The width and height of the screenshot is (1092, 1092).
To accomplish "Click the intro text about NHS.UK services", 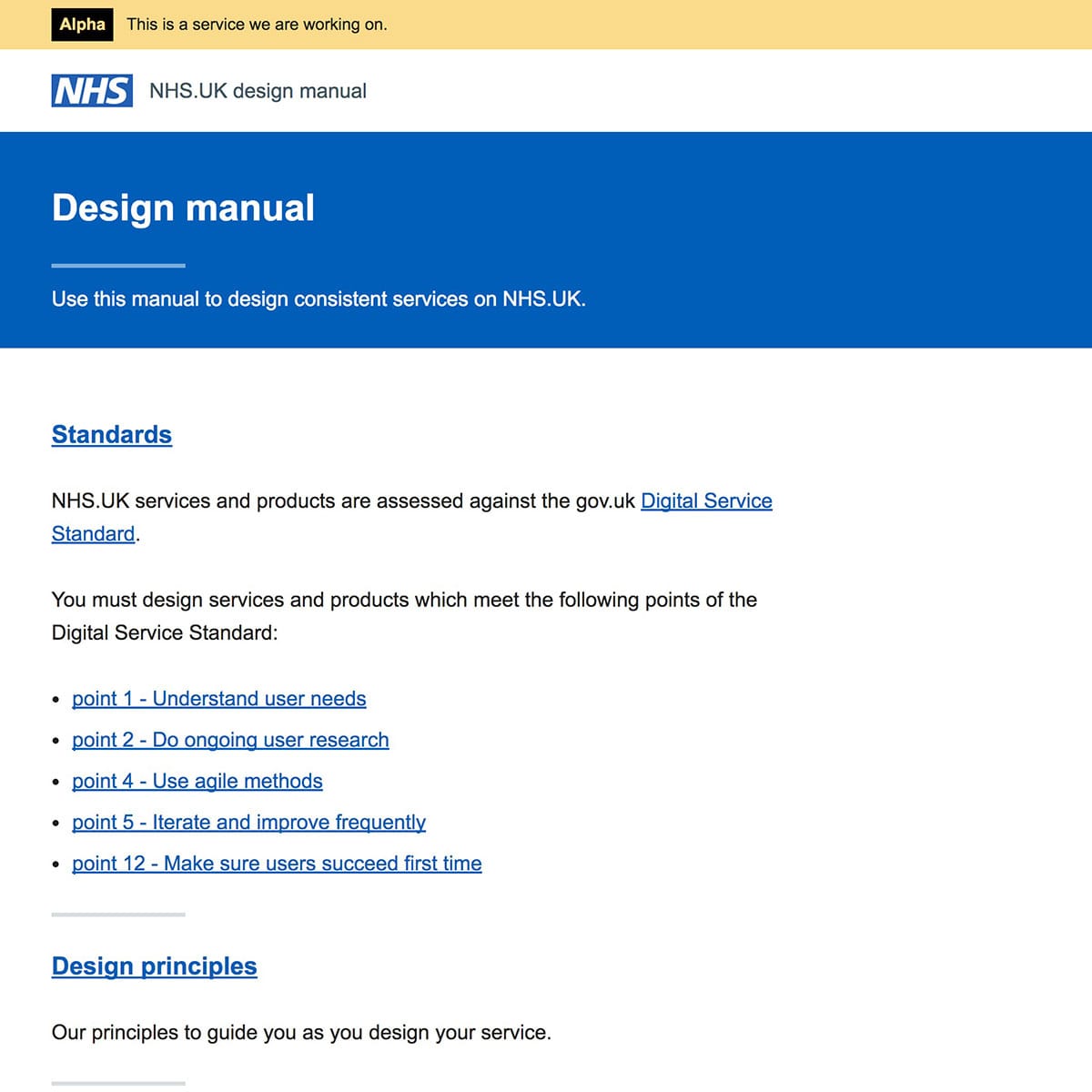I will click(409, 517).
